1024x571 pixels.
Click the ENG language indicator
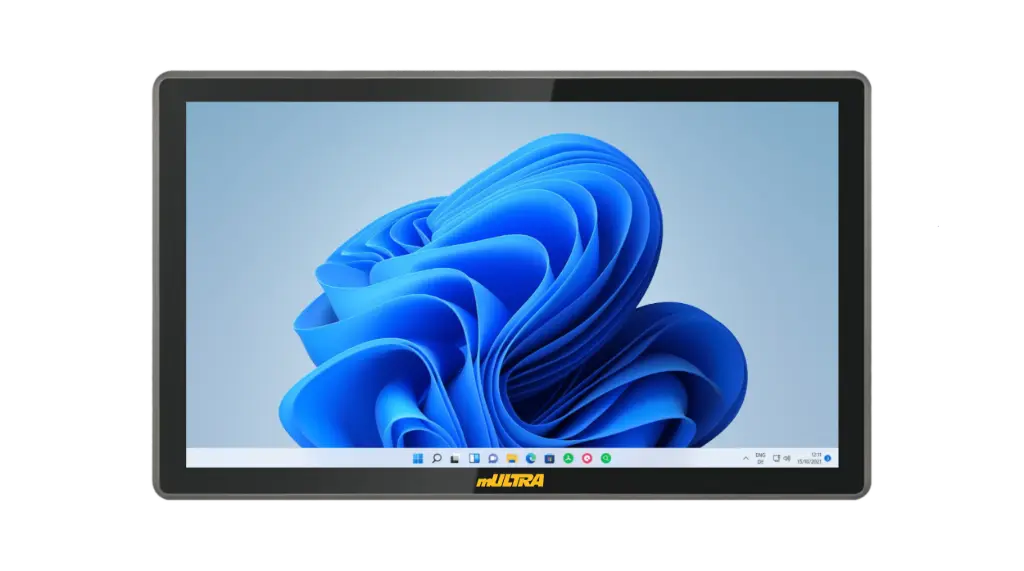point(761,459)
